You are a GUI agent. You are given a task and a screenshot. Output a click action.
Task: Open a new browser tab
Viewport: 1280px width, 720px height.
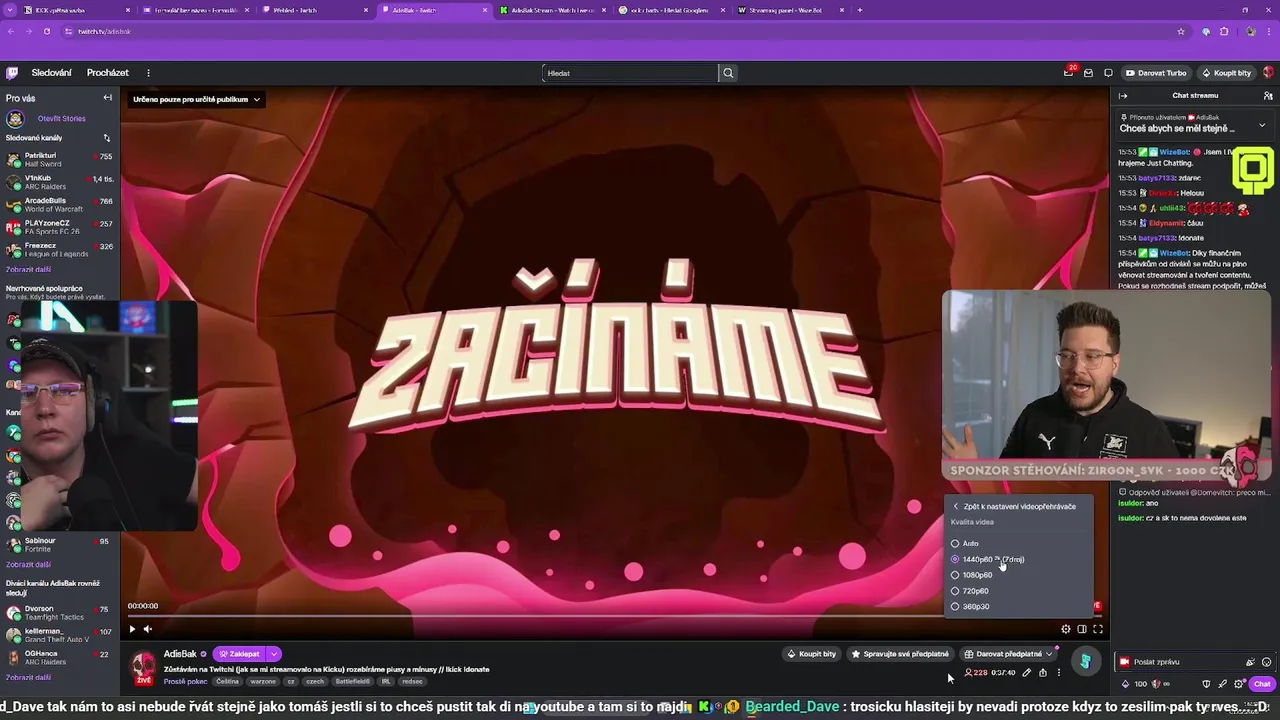pyautogui.click(x=860, y=10)
